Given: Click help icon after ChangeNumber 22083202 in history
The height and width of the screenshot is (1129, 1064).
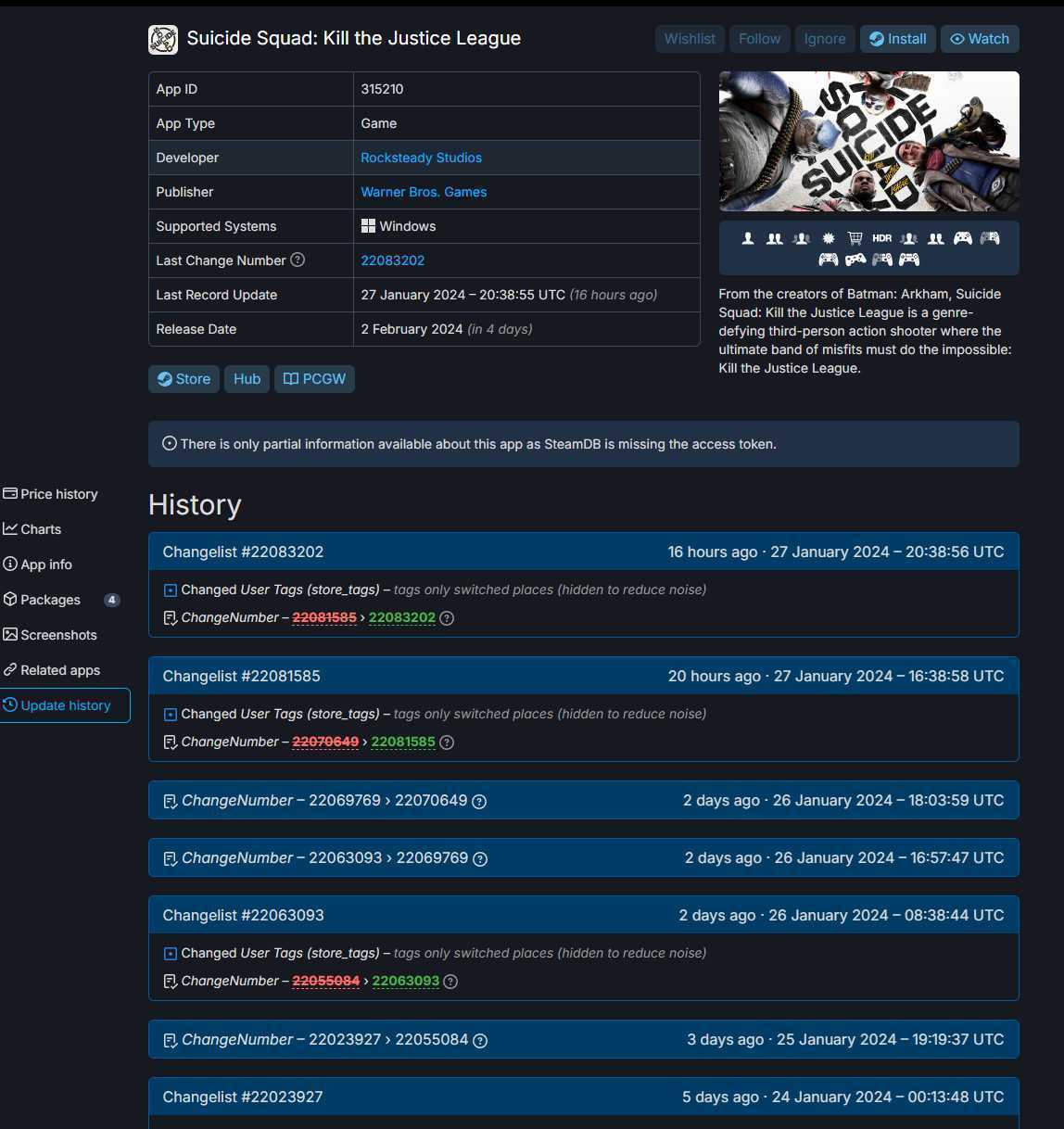Looking at the screenshot, I should point(447,618).
